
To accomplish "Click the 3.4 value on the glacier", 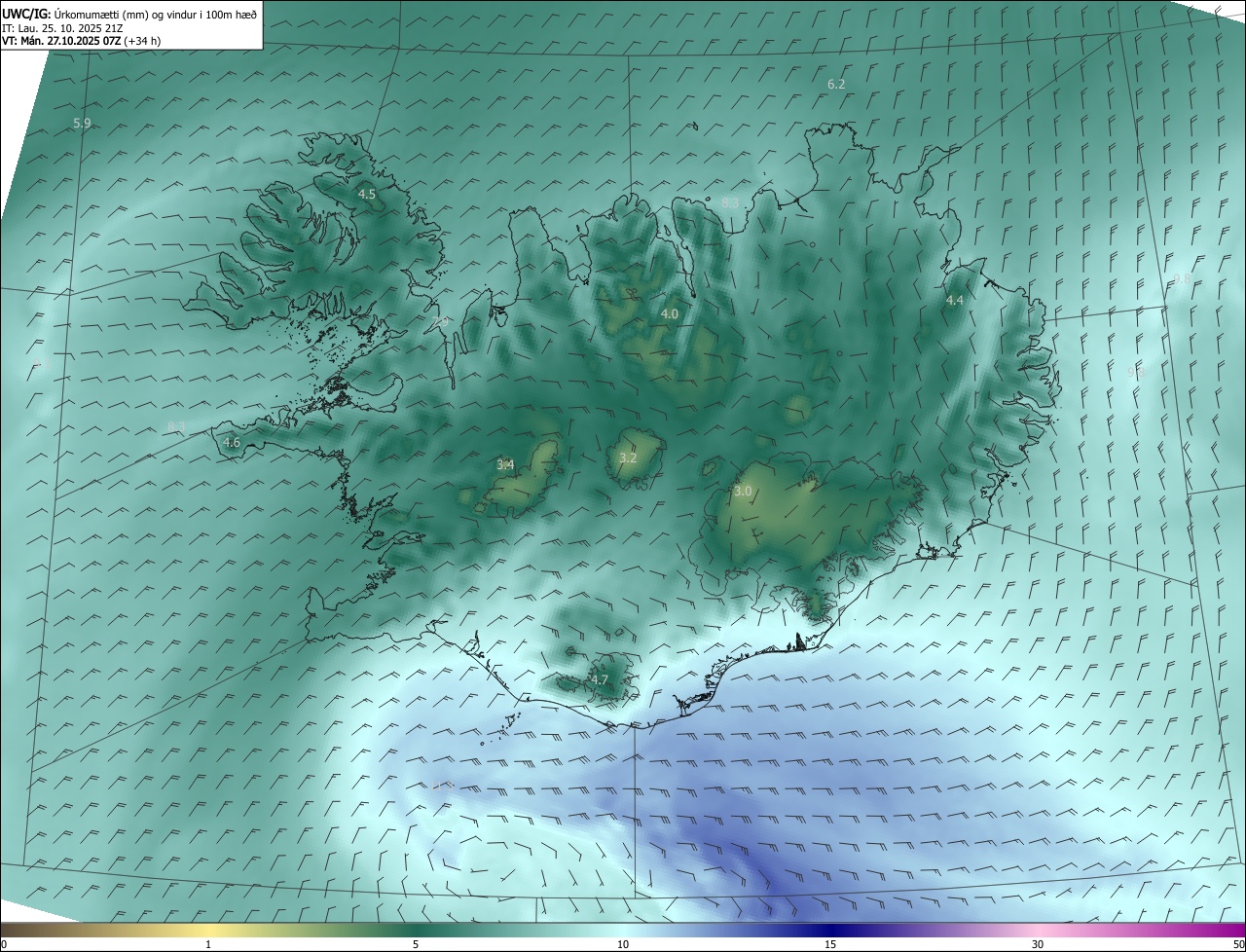I will click(505, 464).
